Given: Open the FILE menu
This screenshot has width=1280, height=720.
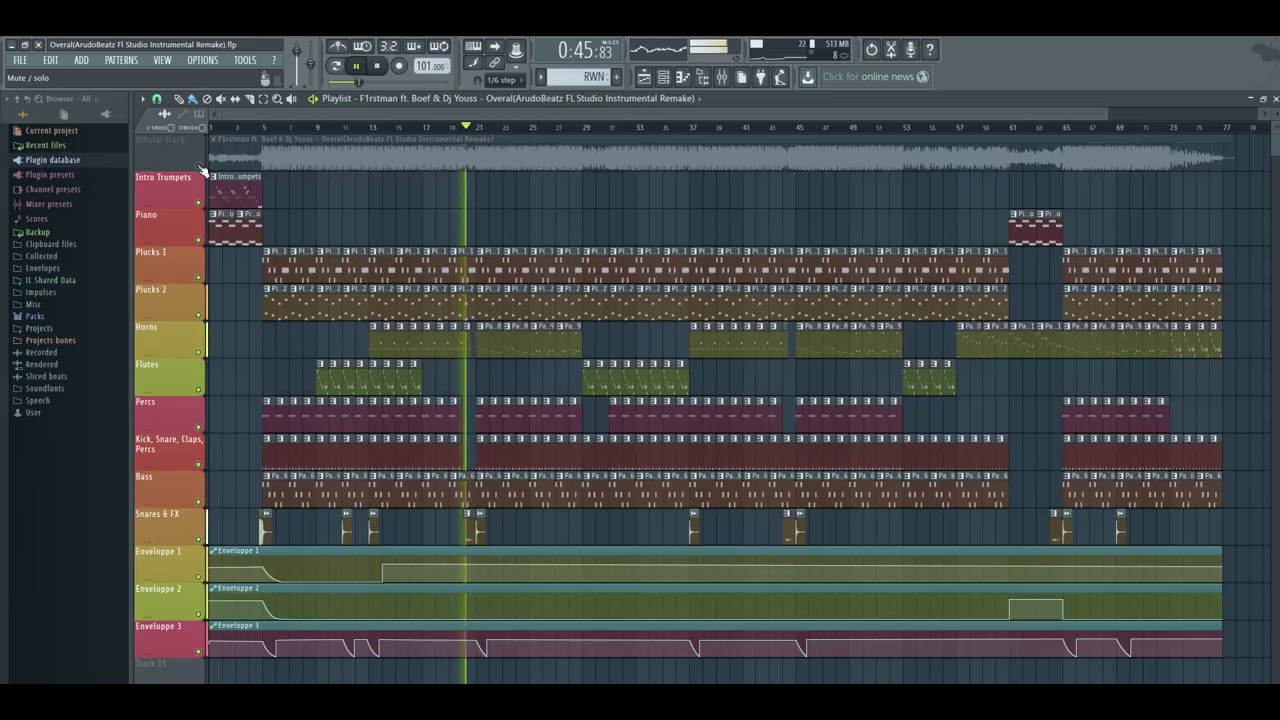Looking at the screenshot, I should (20, 60).
